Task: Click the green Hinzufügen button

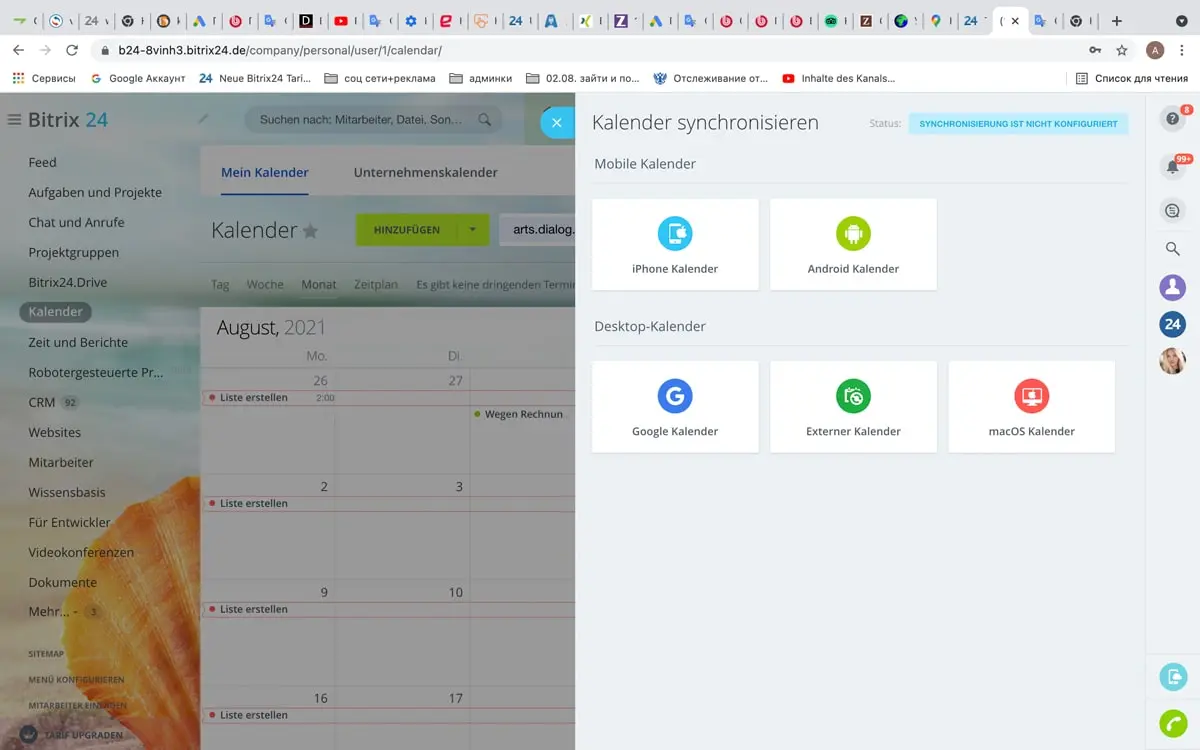Action: coord(407,230)
